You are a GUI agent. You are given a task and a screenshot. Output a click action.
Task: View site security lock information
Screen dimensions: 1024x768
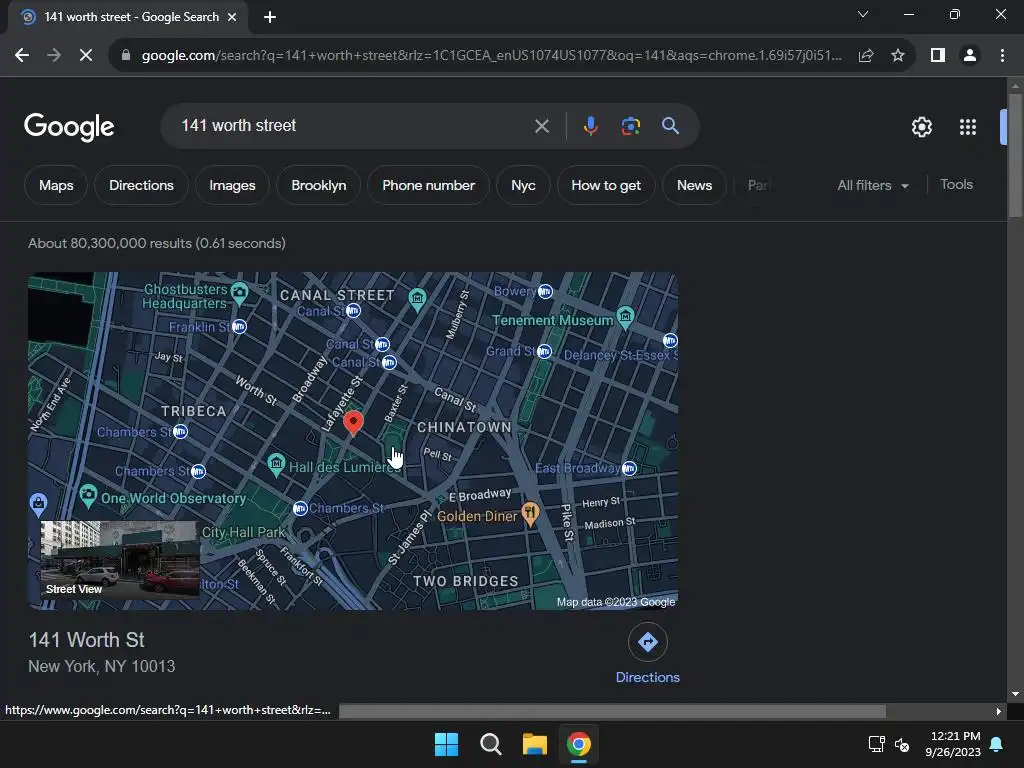126,56
